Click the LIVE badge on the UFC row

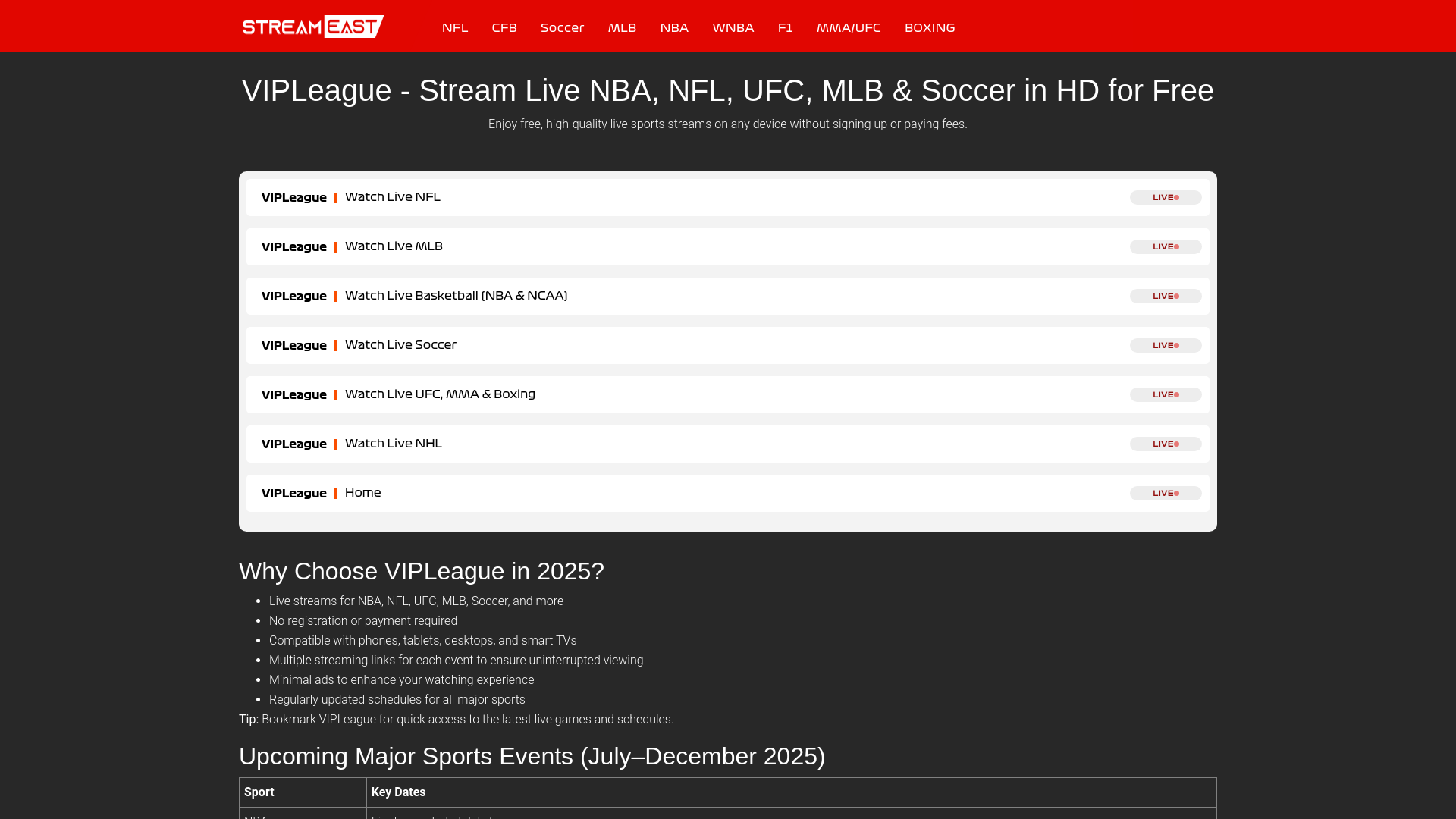point(1165,394)
